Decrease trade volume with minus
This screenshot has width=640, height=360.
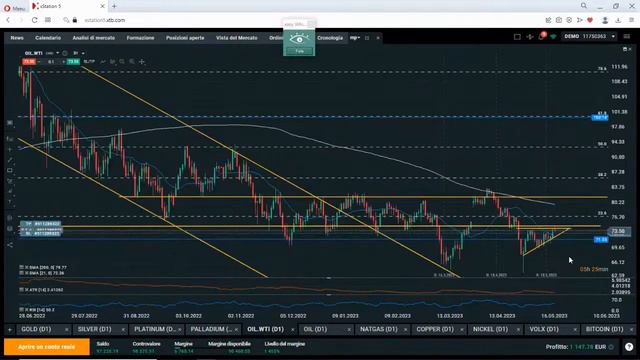click(39, 62)
